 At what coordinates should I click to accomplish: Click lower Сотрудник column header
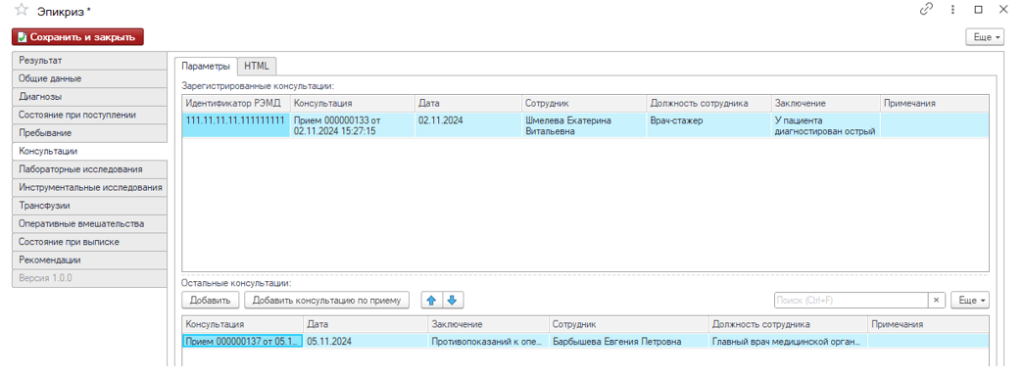629,324
